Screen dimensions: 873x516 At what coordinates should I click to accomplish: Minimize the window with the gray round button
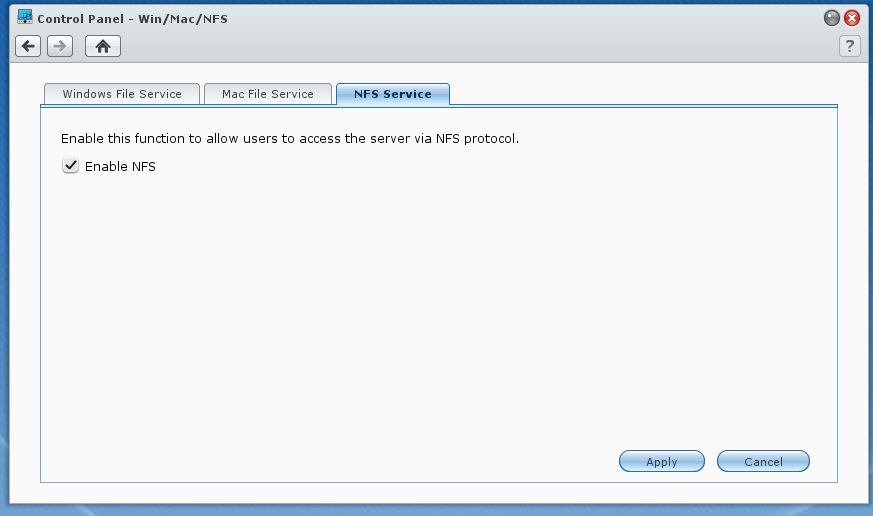coord(832,18)
